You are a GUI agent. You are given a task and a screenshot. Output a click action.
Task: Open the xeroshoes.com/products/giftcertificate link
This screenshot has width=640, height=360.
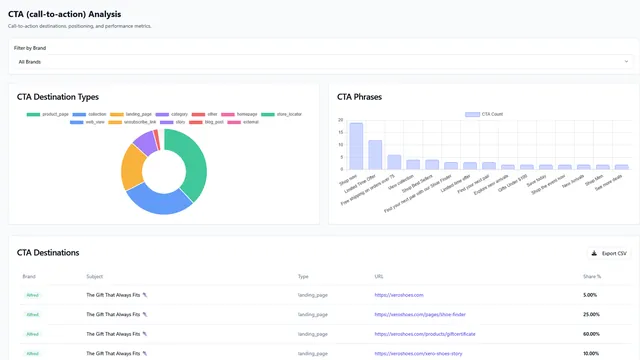[x=425, y=334]
